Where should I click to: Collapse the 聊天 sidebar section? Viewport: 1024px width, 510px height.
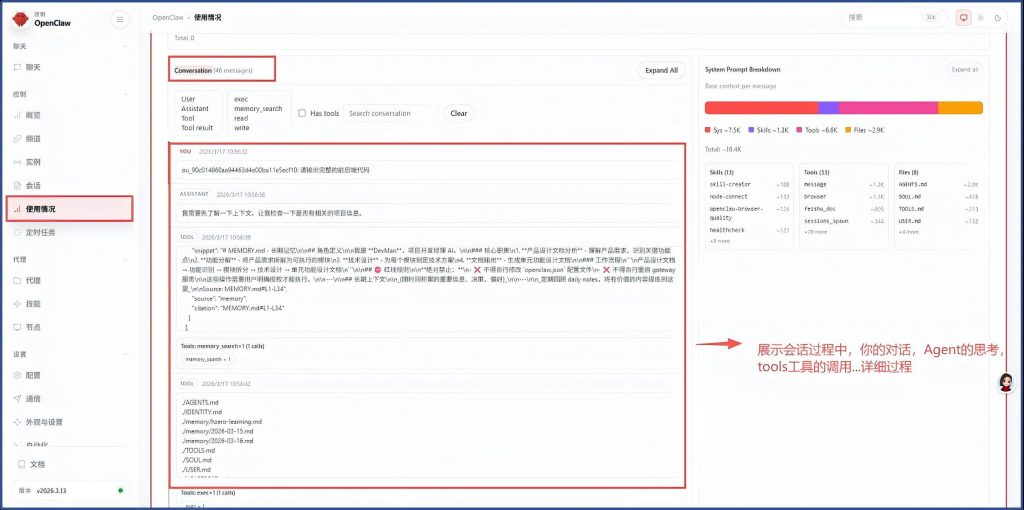pos(124,46)
